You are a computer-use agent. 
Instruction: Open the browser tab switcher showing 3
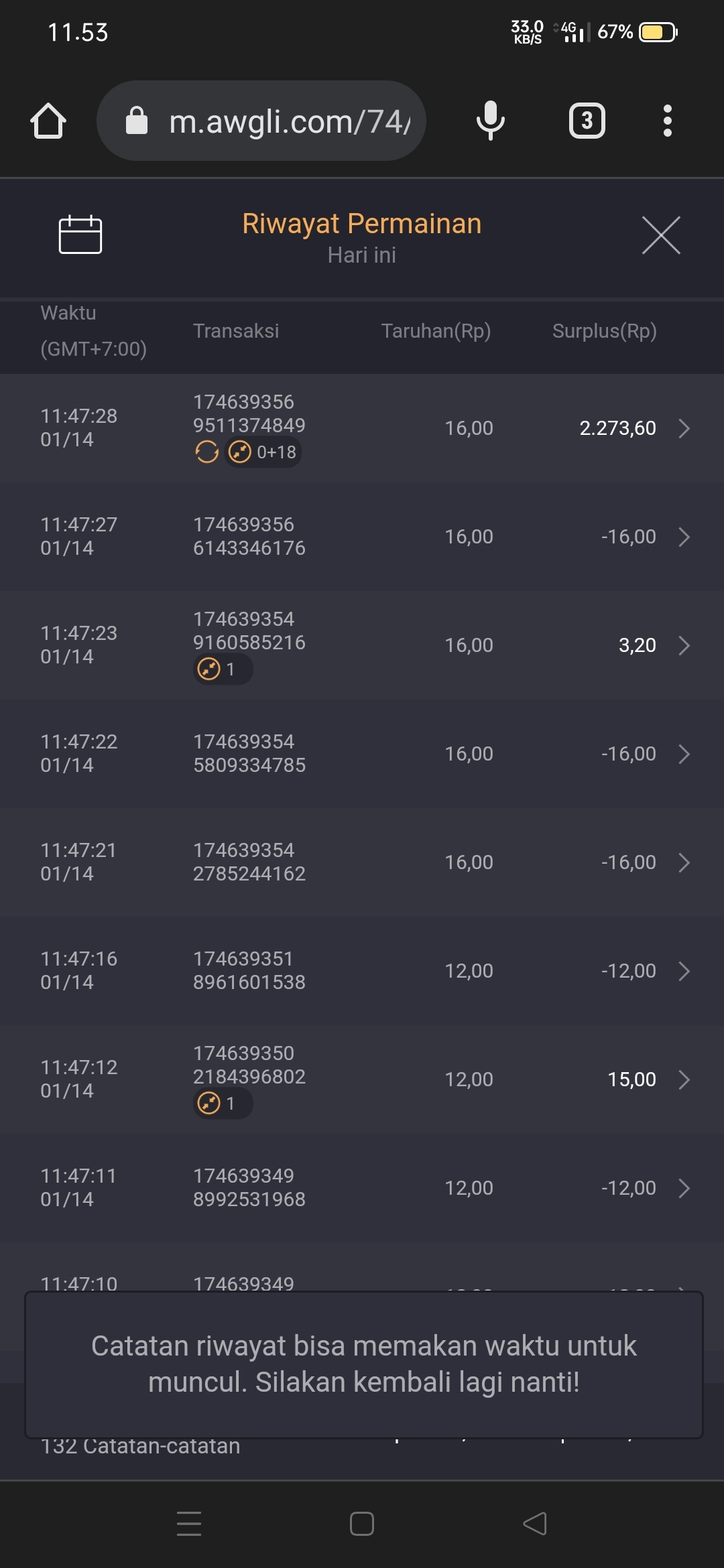(x=587, y=121)
